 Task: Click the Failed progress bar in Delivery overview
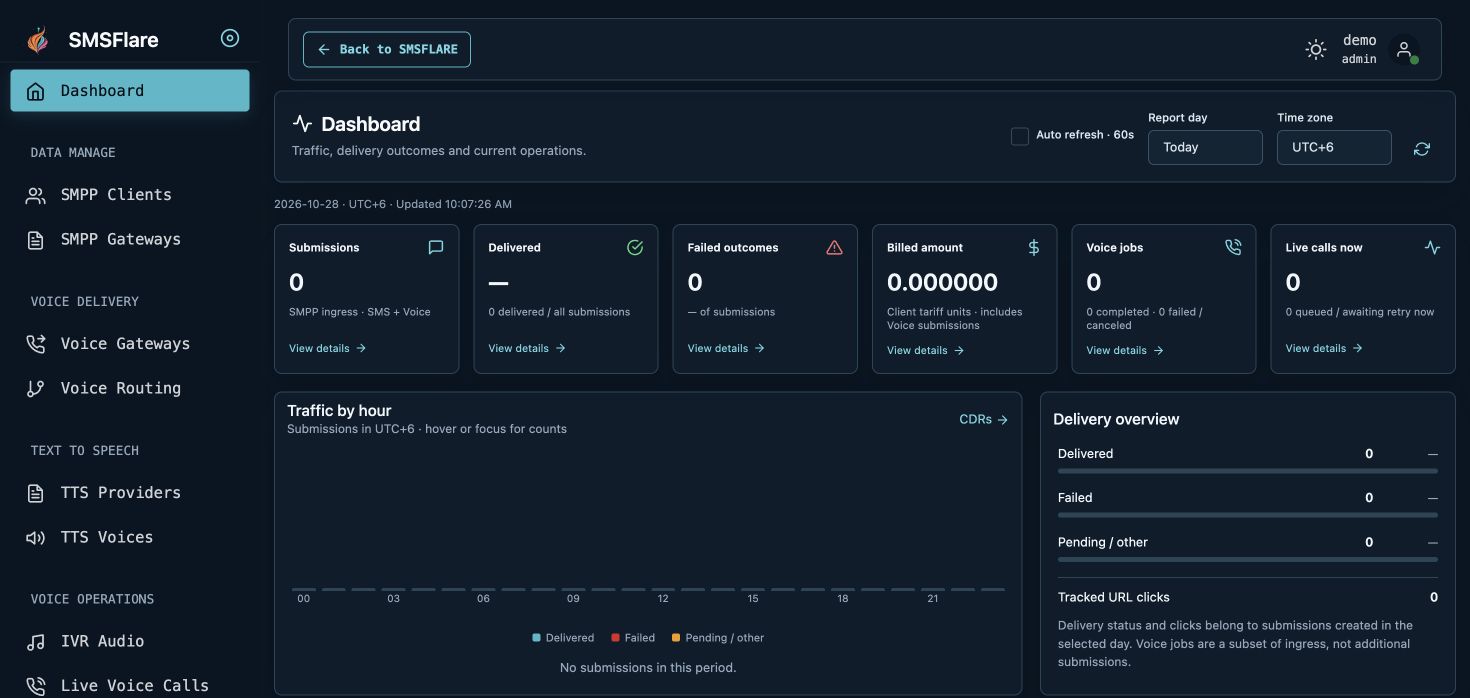[x=1248, y=515]
